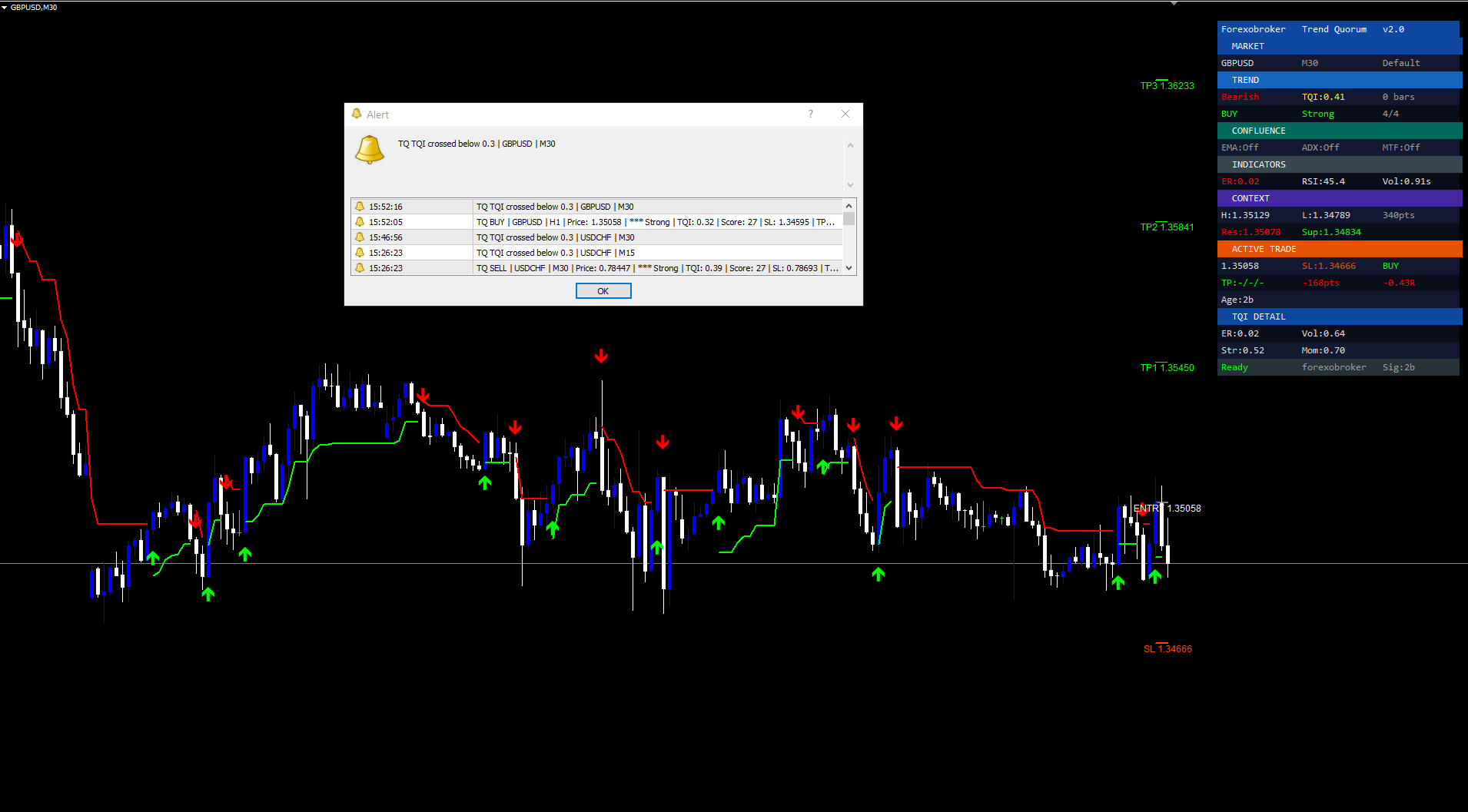
Task: Open the Alert dialog's question mark help
Action: (x=811, y=114)
